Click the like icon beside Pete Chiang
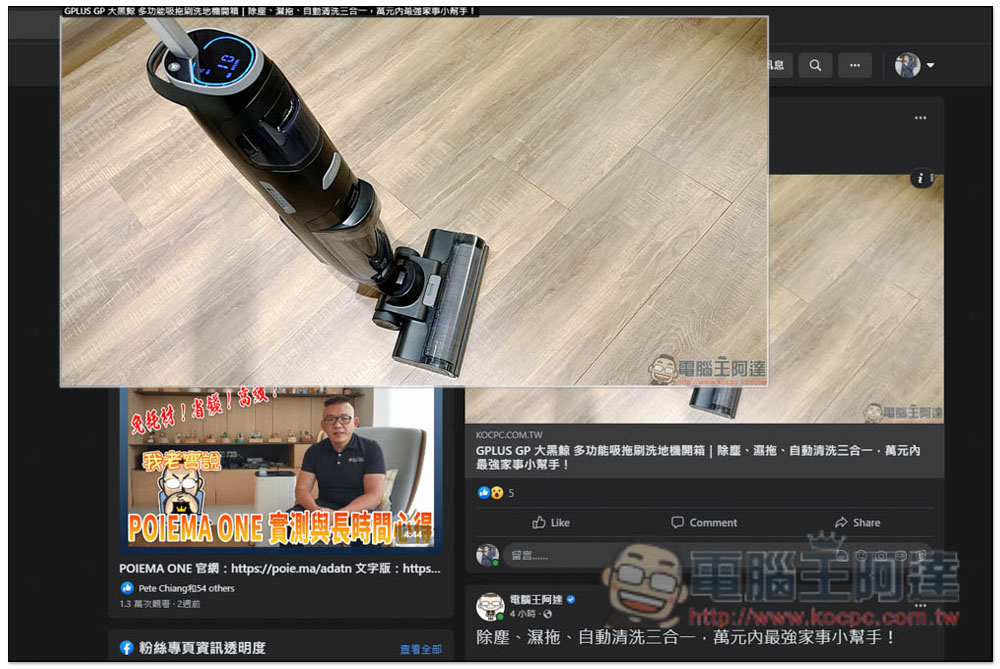 click(x=127, y=588)
